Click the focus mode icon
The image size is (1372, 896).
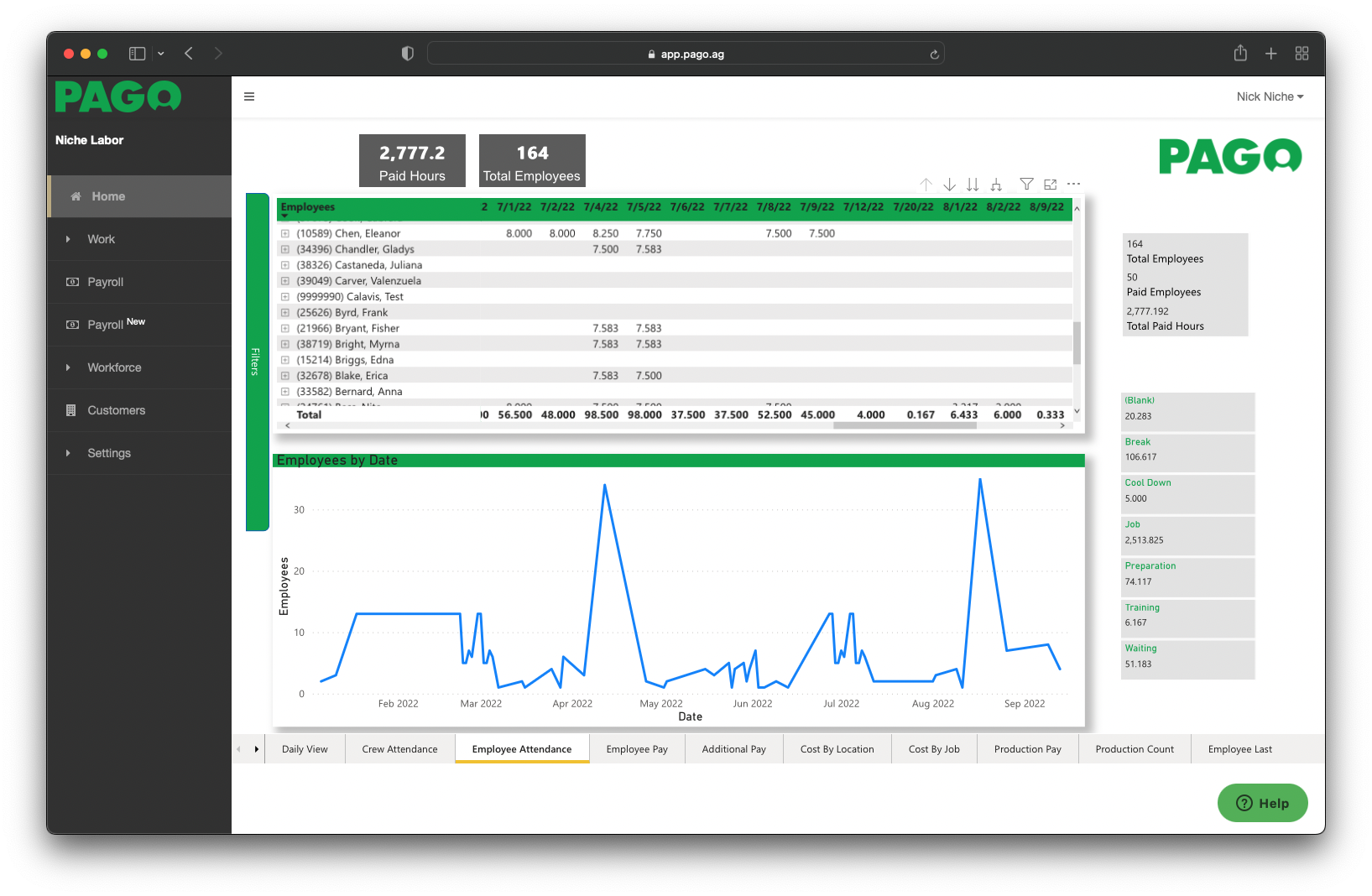1050,184
